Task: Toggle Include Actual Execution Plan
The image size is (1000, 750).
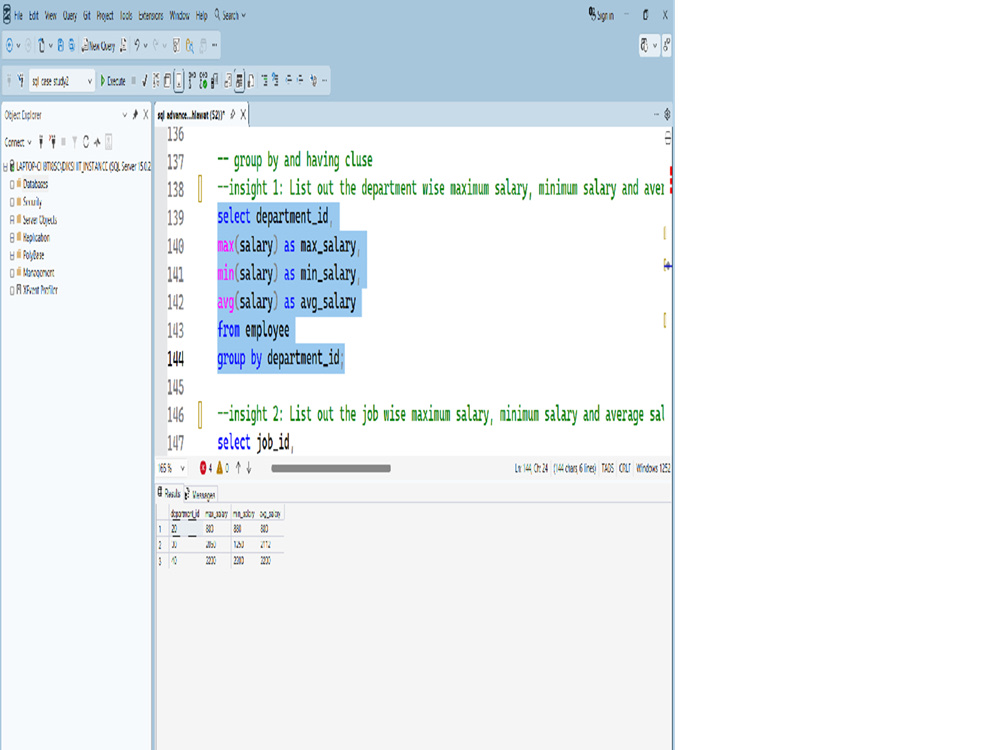Action: coord(191,81)
